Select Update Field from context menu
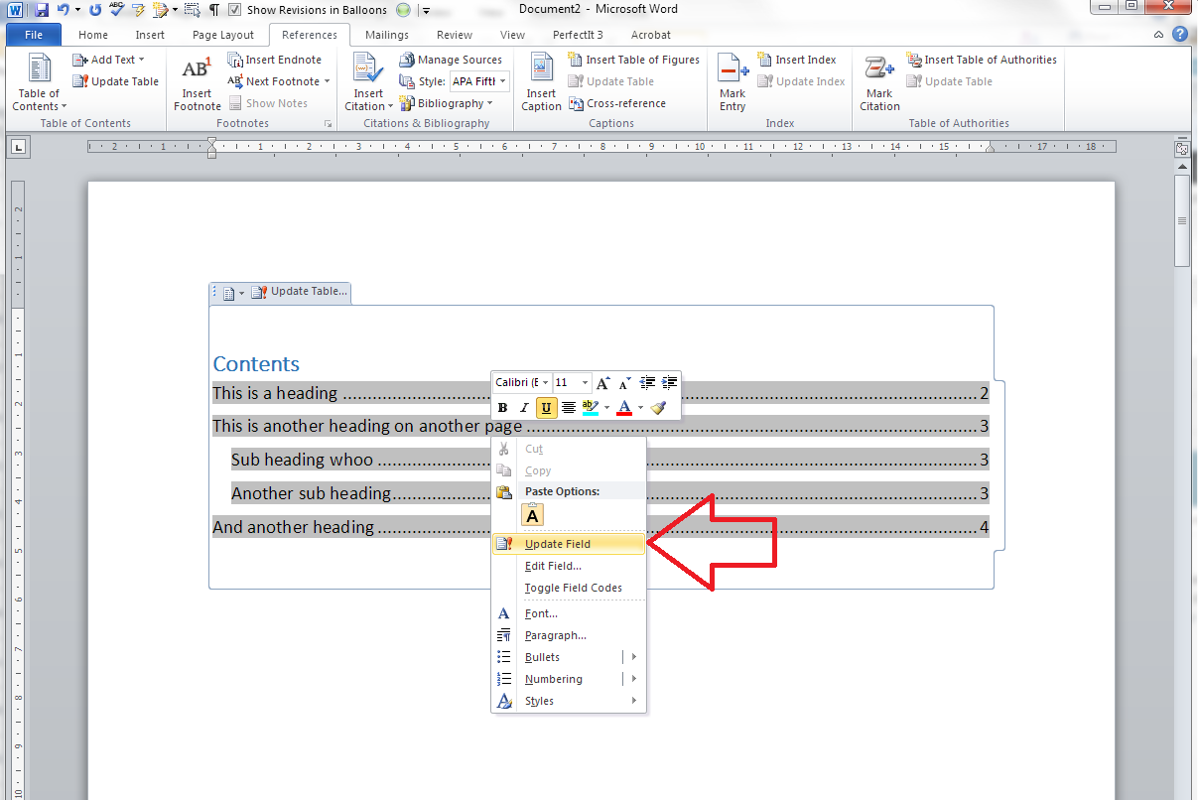The image size is (1198, 800). pos(557,544)
